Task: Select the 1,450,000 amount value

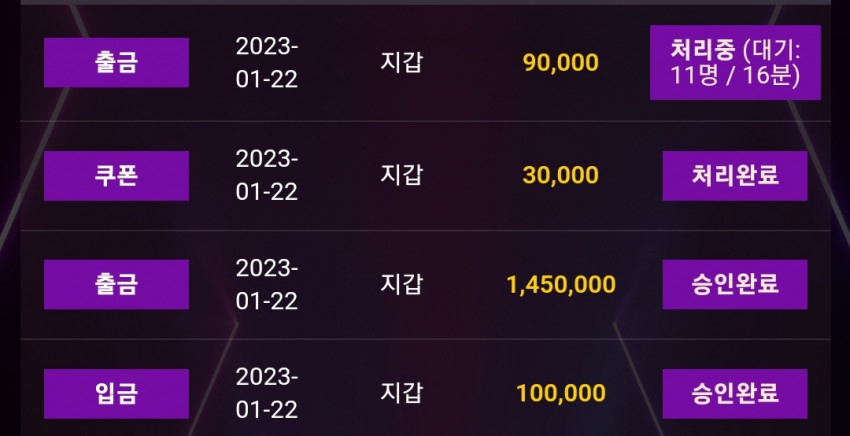Action: pyautogui.click(x=561, y=285)
